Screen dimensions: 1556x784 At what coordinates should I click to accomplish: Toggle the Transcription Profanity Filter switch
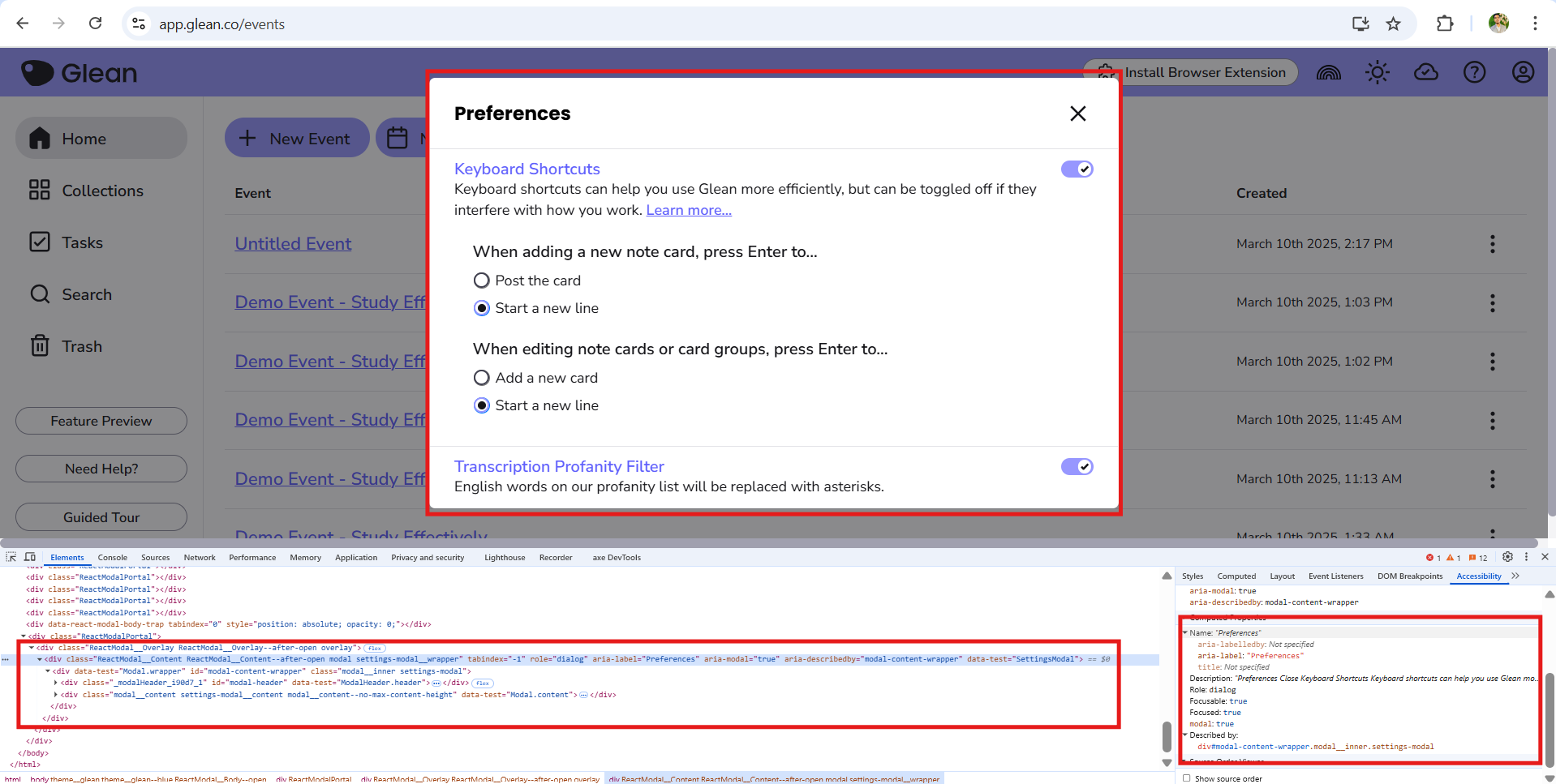1077,466
